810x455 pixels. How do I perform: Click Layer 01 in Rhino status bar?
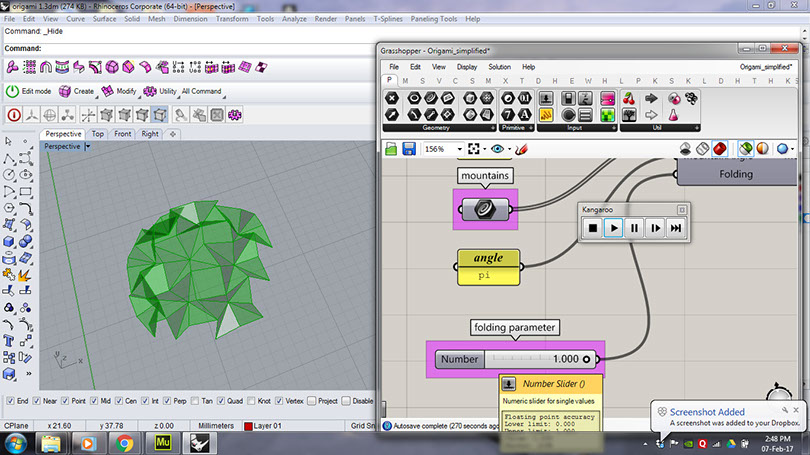point(267,426)
